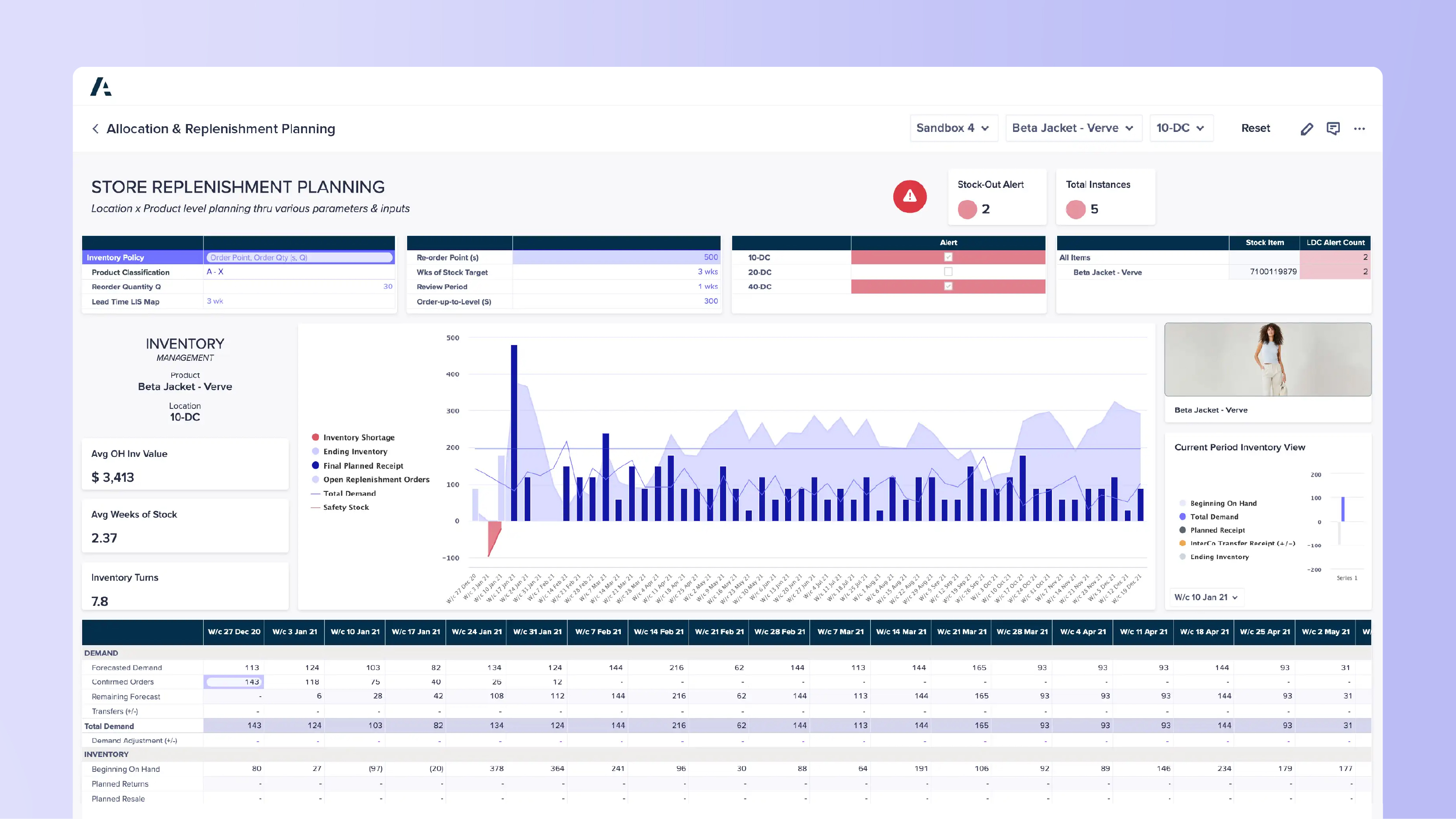The width and height of the screenshot is (1456, 819).
Task: Uncheck the 10-DC alert checkbox
Action: pos(948,257)
